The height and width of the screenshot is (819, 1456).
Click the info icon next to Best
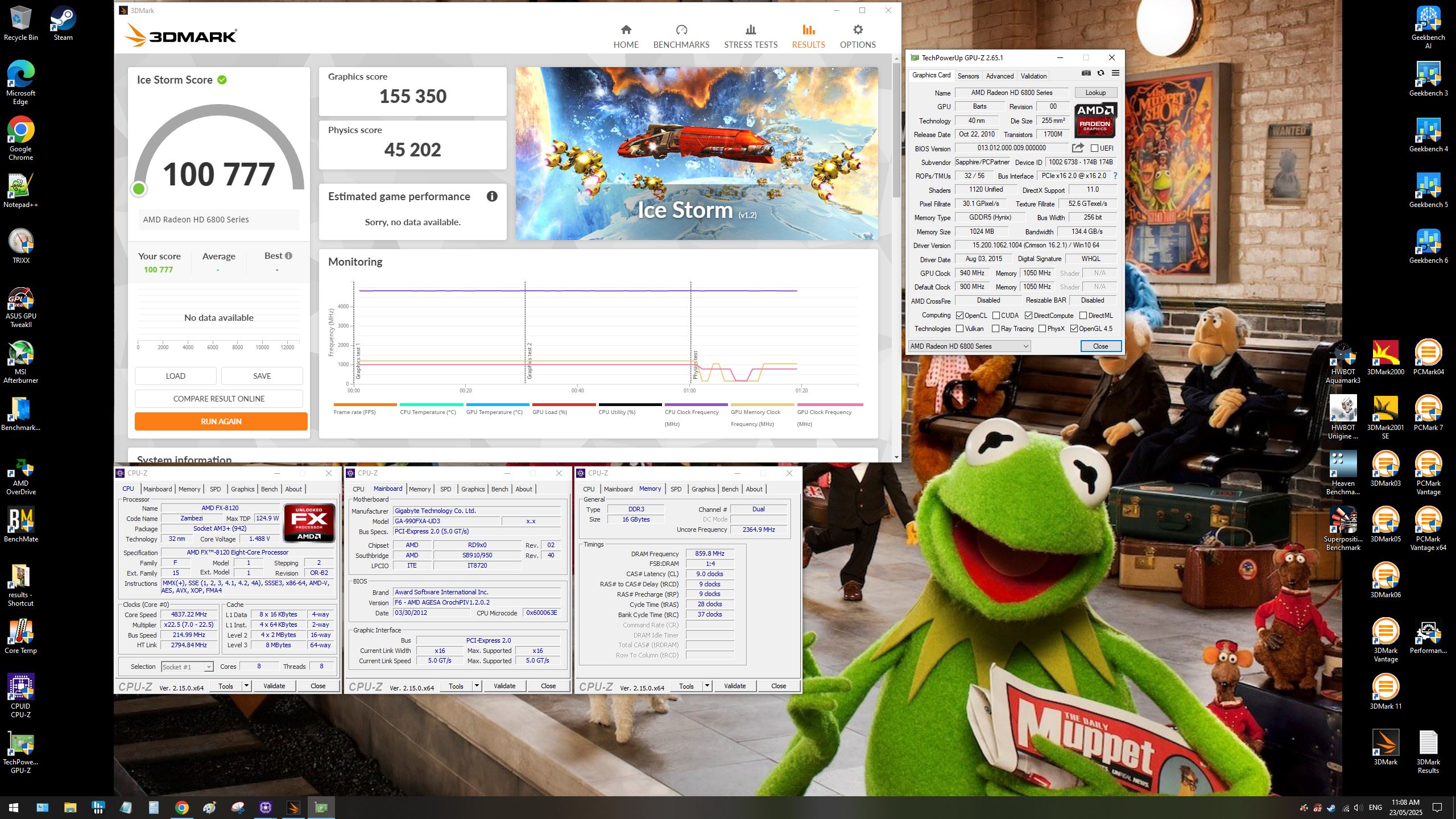coord(289,256)
